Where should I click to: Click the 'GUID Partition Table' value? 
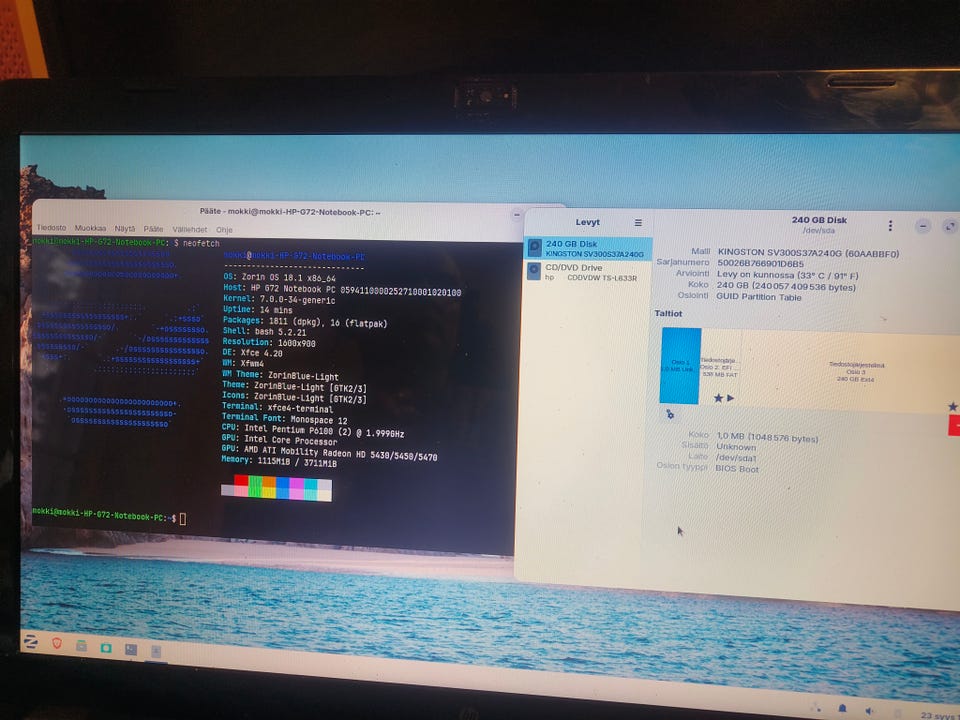[x=759, y=297]
